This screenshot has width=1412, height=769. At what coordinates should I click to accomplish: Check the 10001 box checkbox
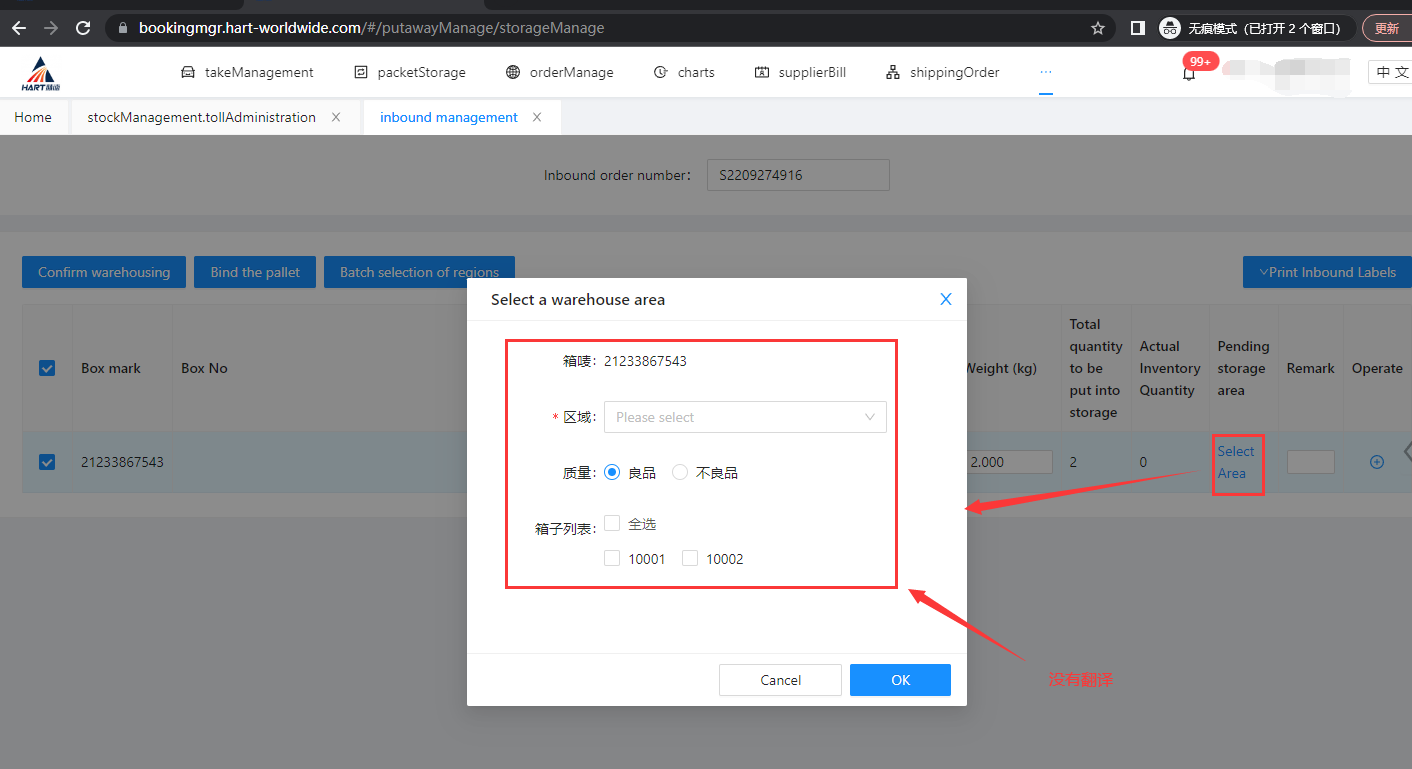click(612, 558)
